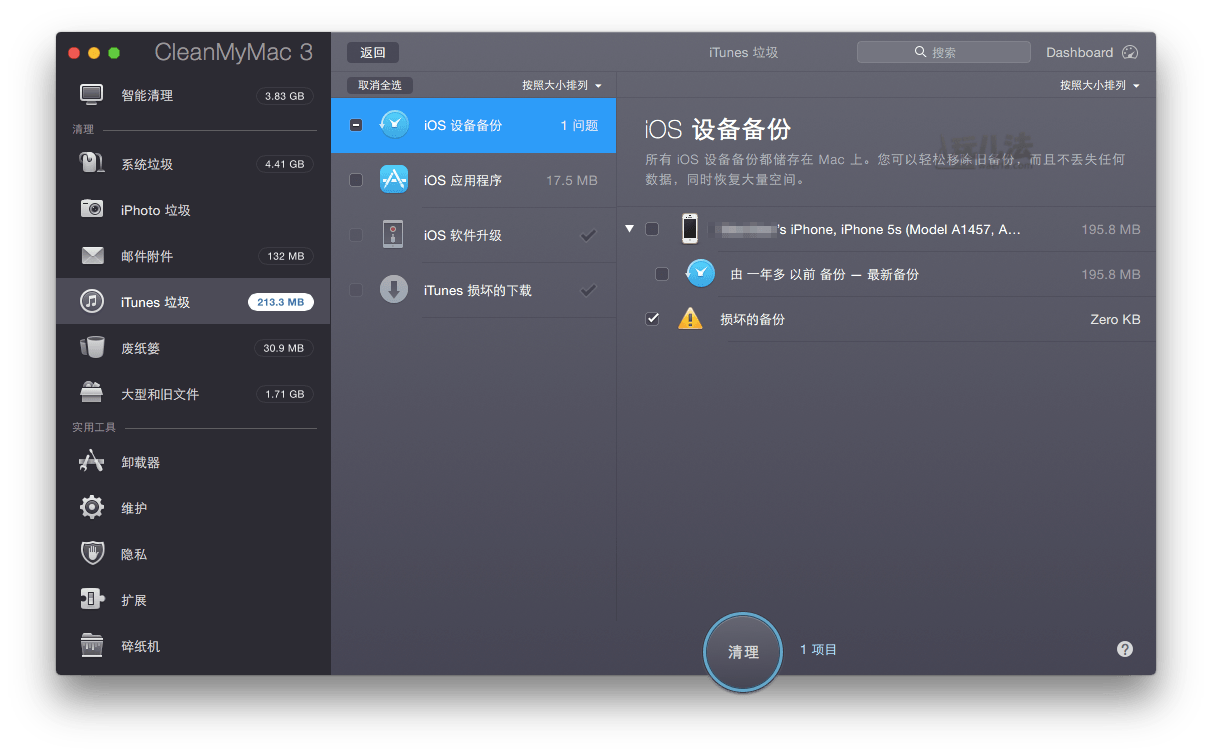Click the 取消全选 button
This screenshot has width=1212, height=755.
(380, 86)
